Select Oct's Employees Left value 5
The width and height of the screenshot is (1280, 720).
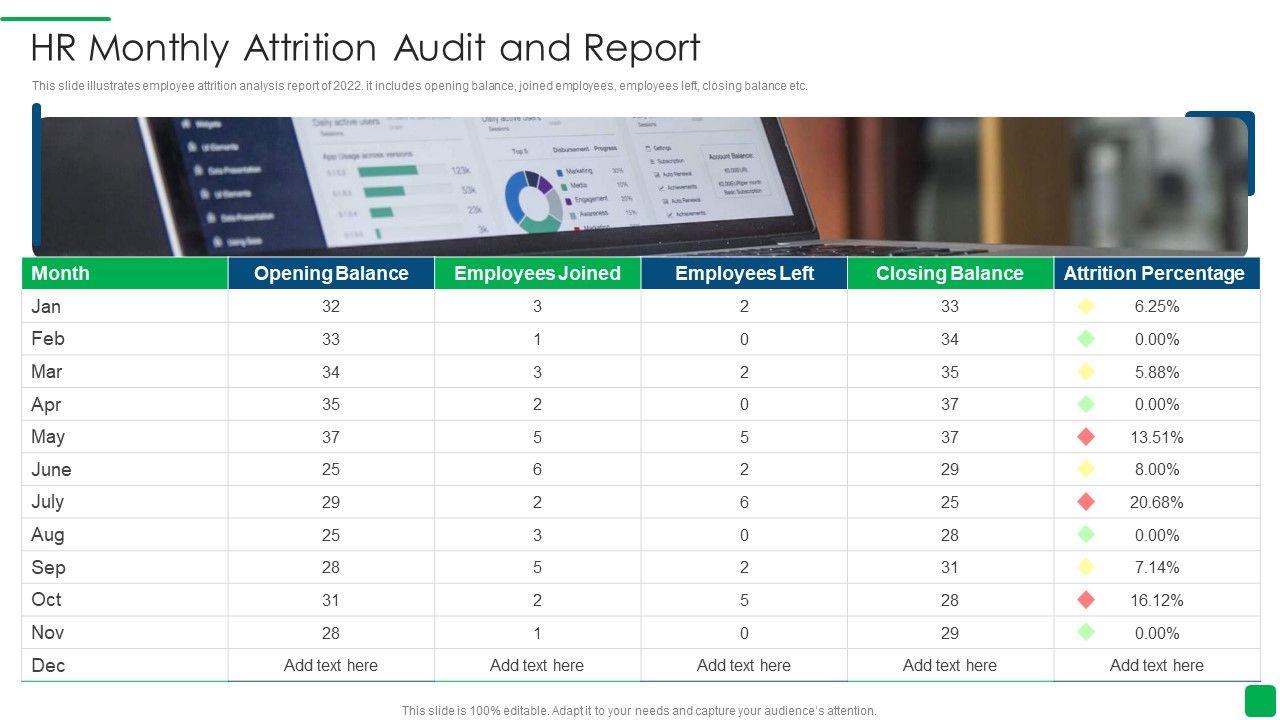(x=744, y=600)
